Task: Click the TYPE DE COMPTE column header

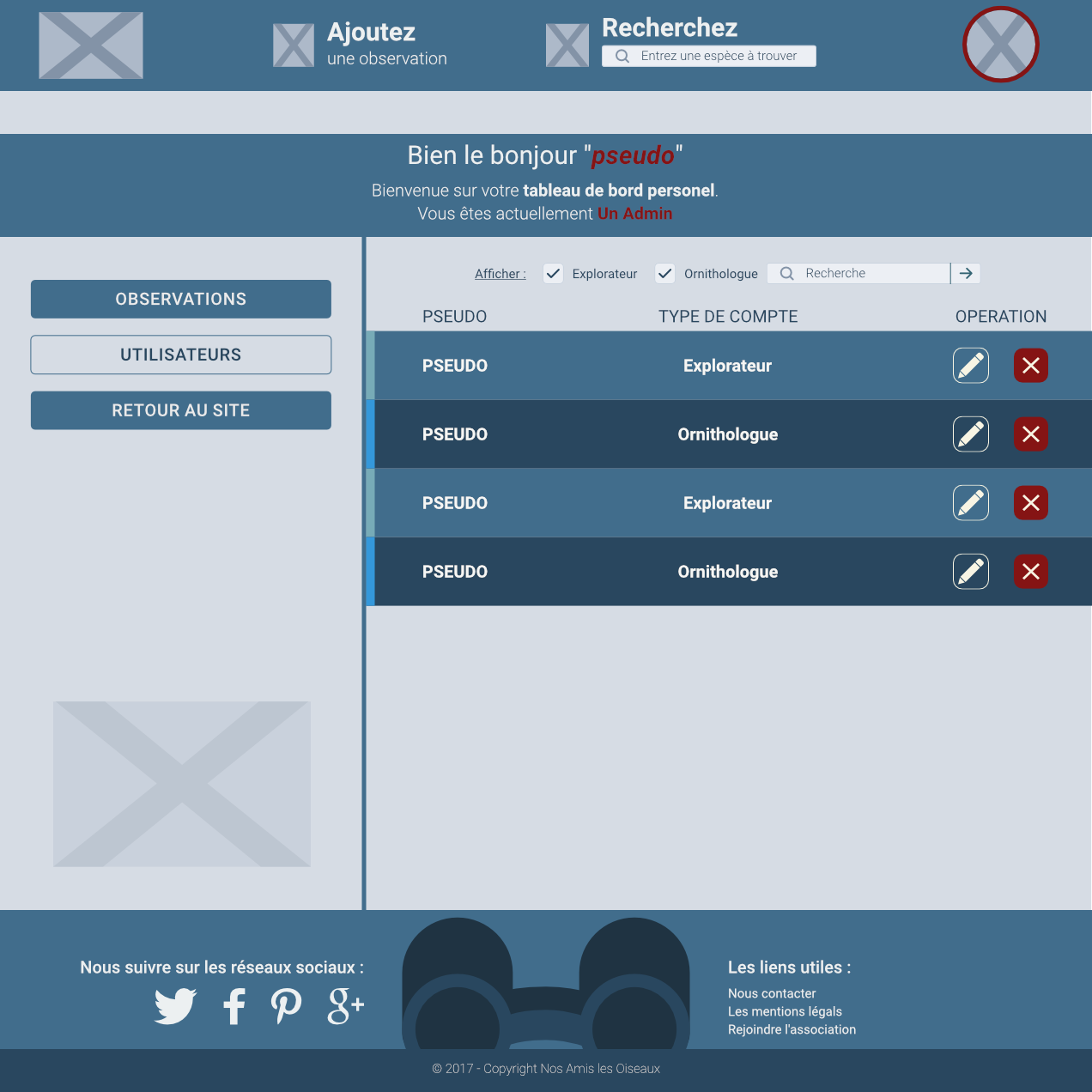Action: click(x=728, y=317)
